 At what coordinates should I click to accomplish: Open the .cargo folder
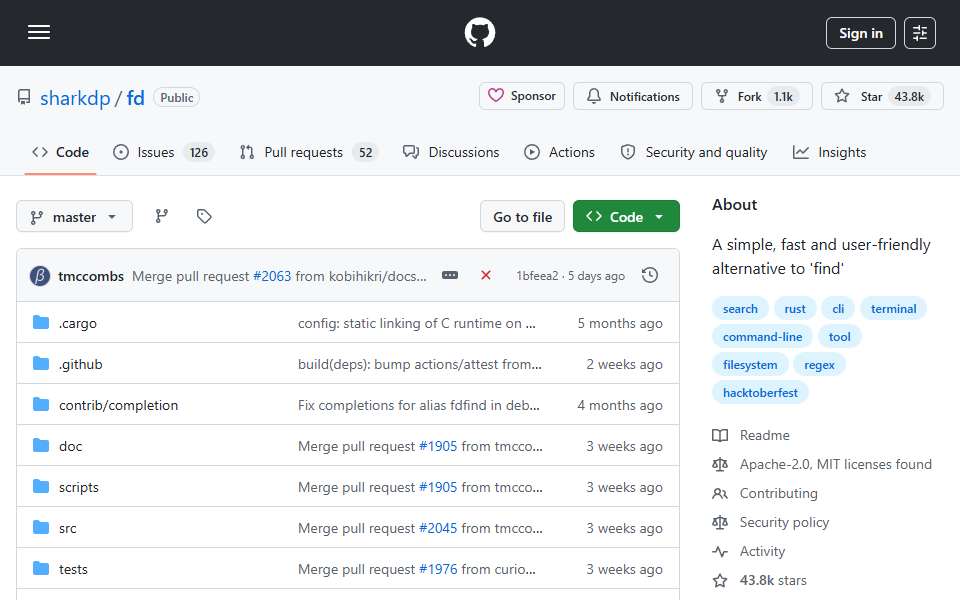coord(78,323)
